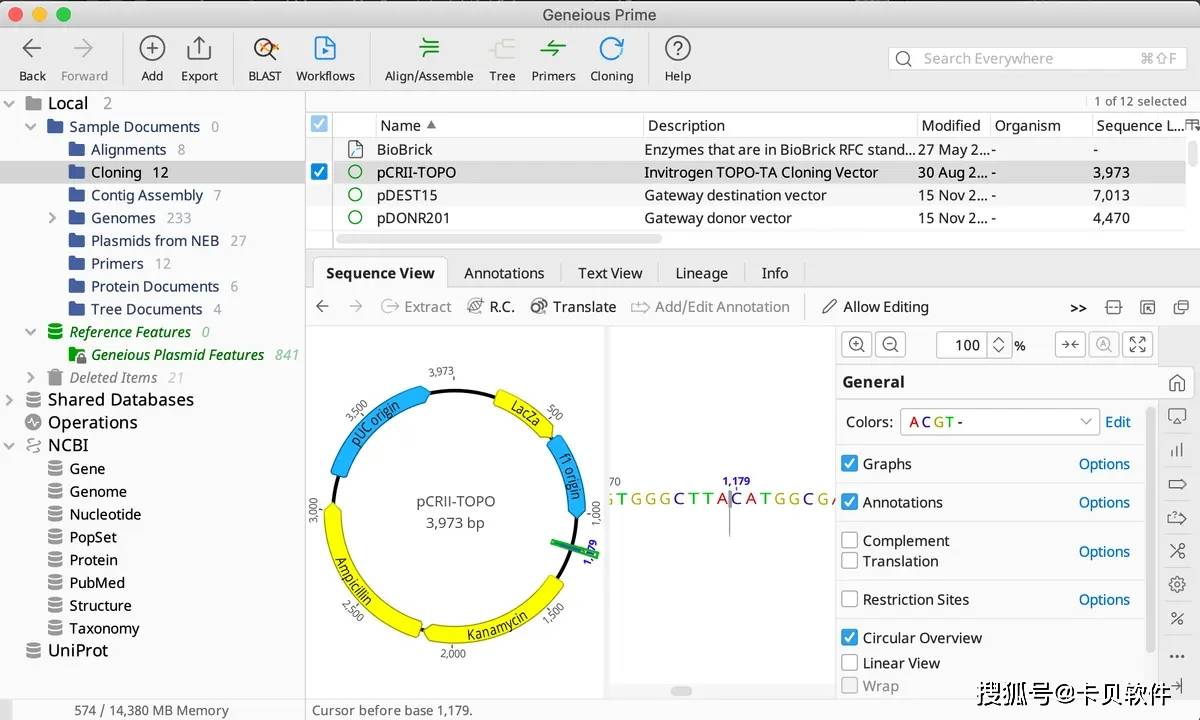Open Complement Translation Options link
Screen dimensions: 1200x720
coord(1104,551)
